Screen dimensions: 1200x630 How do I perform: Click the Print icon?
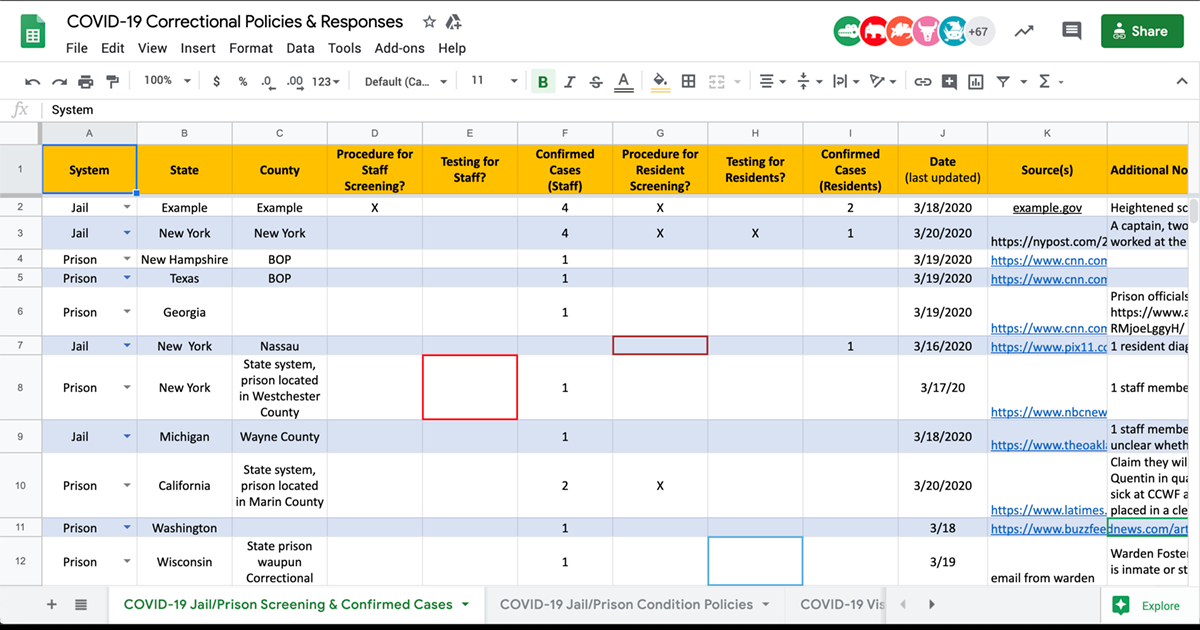(x=84, y=81)
